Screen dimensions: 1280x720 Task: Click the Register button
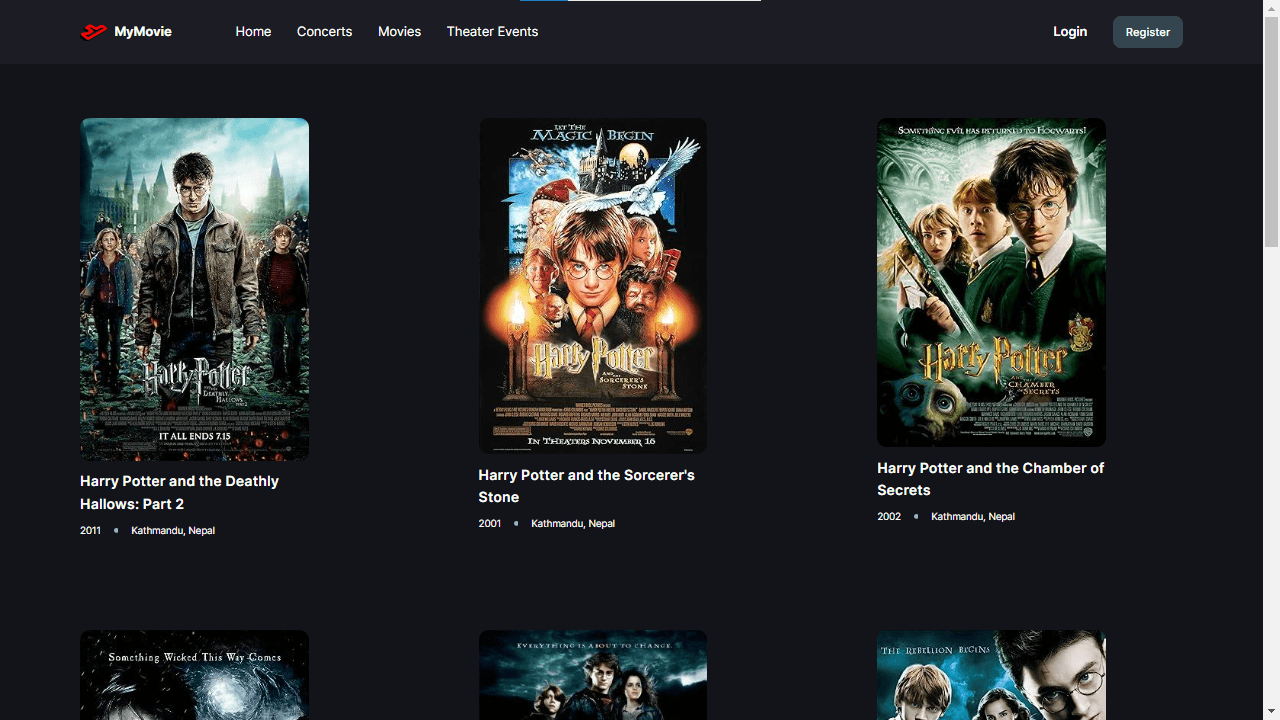tap(1147, 31)
